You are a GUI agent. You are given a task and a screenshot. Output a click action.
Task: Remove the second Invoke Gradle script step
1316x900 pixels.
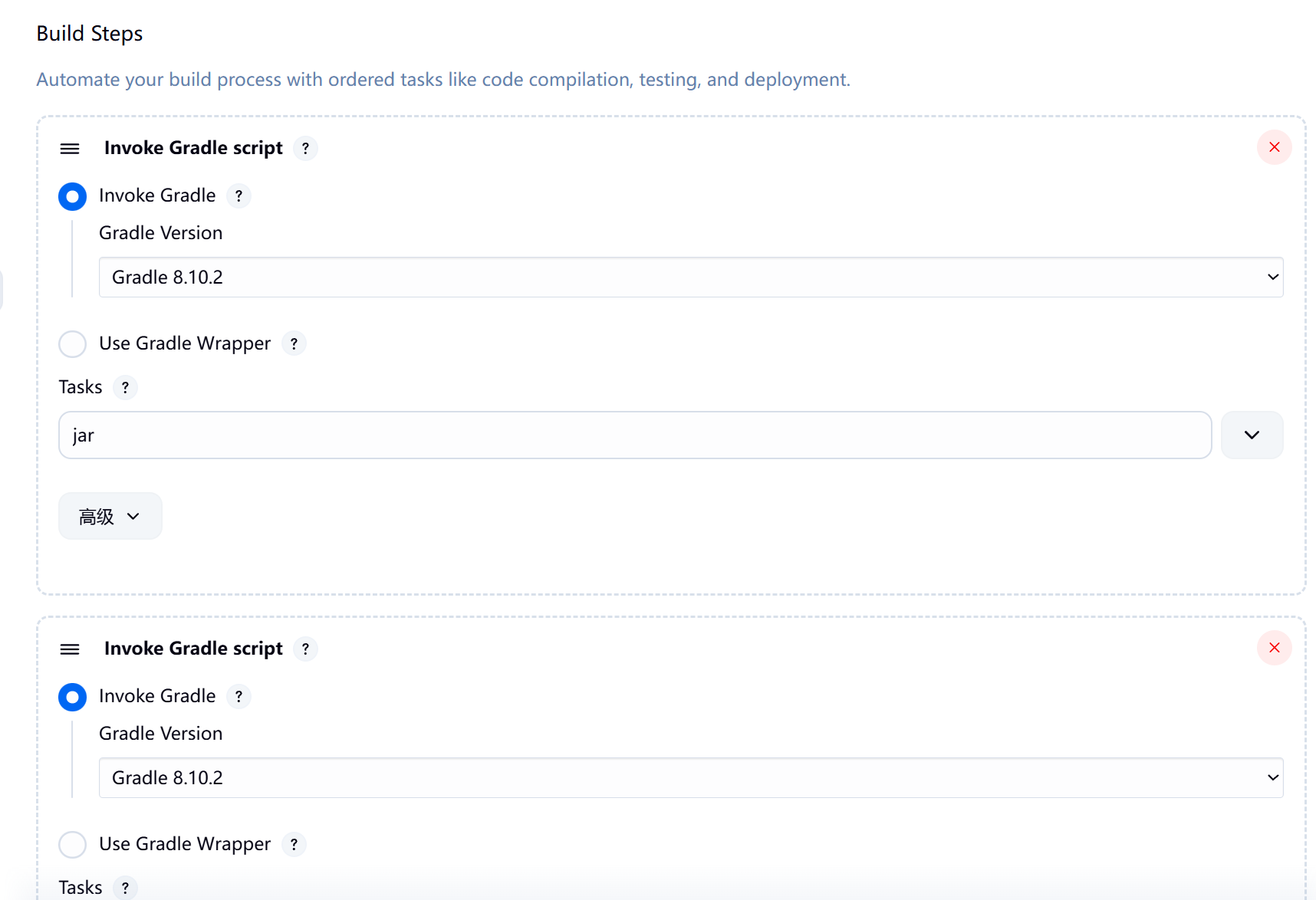click(1274, 648)
